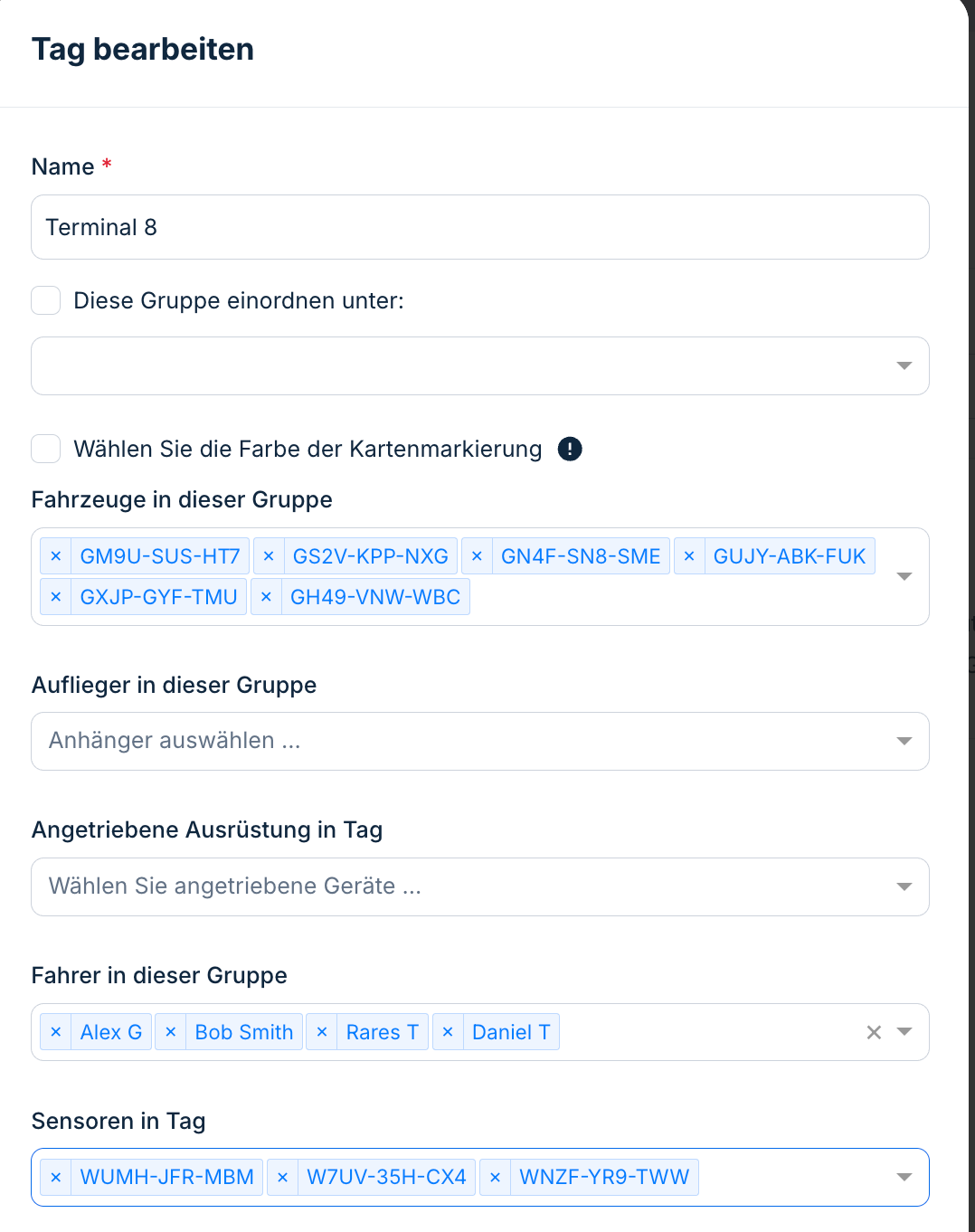The image size is (975, 1232).
Task: Enable 'Diese Gruppe einordnen unter' checkbox
Action: pos(46,300)
